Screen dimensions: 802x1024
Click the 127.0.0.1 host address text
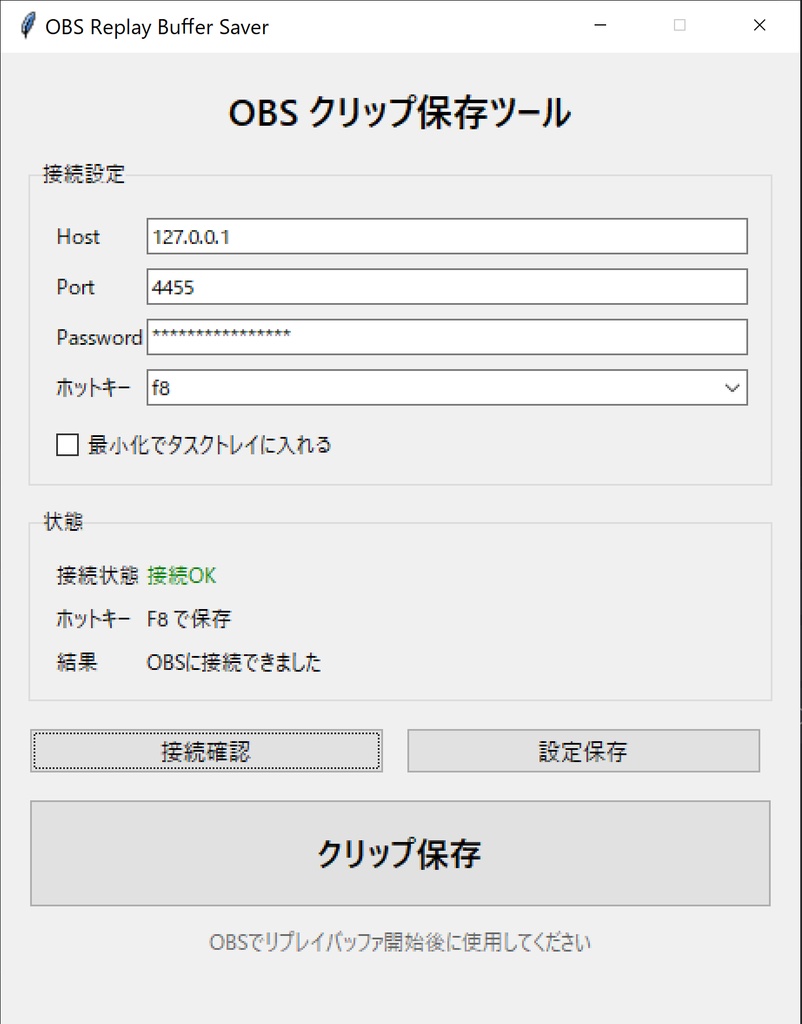[192, 237]
